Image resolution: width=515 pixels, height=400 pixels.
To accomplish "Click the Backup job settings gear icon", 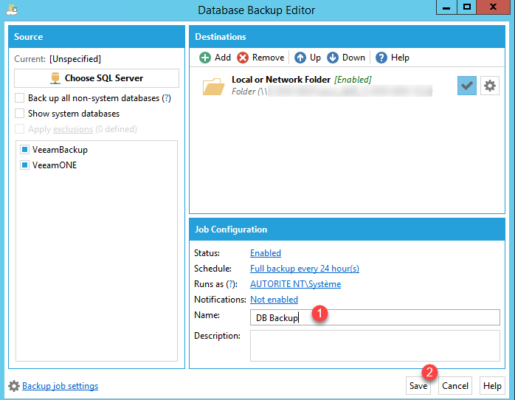I will click(x=14, y=386).
